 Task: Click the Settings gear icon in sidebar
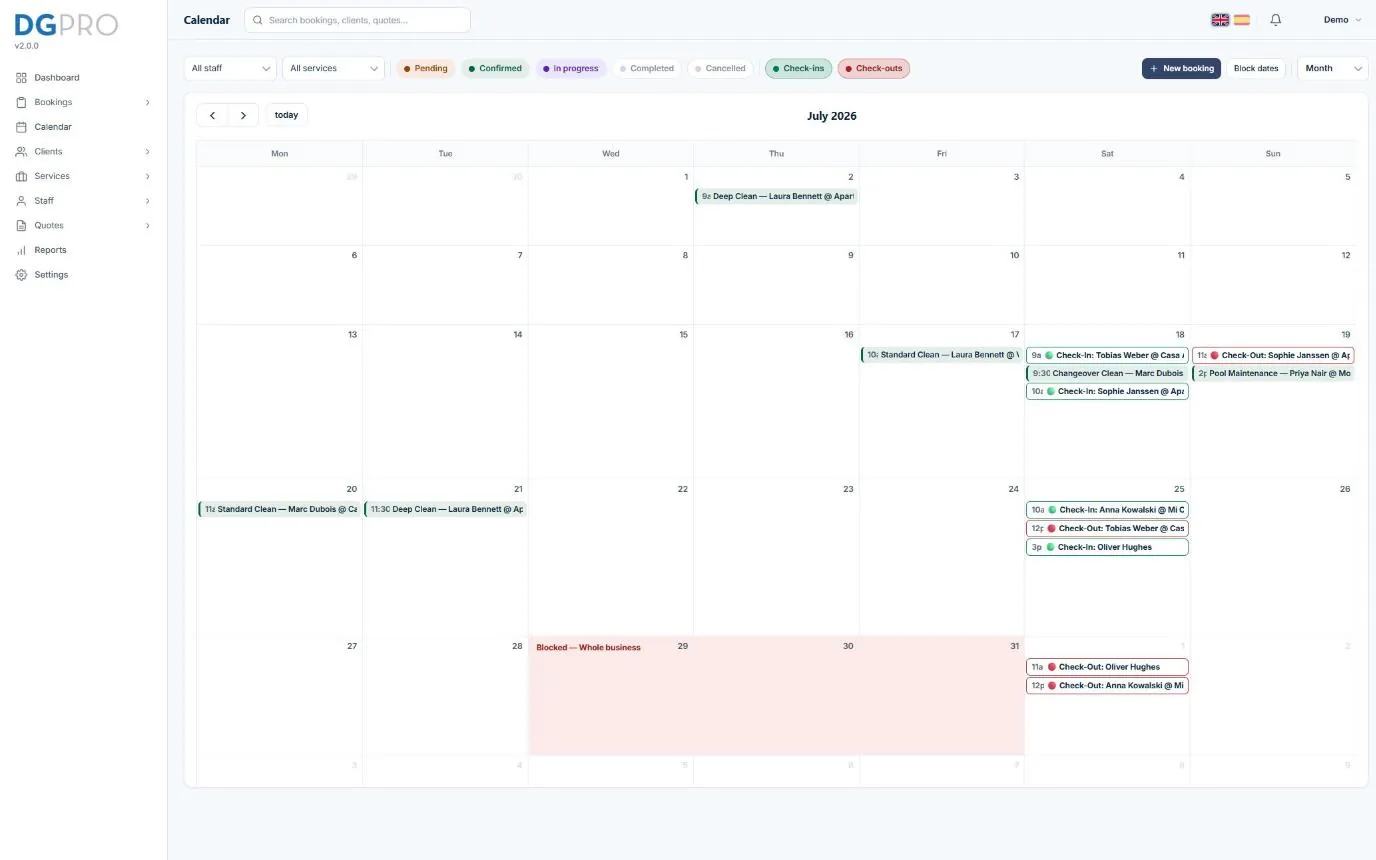pos(21,275)
